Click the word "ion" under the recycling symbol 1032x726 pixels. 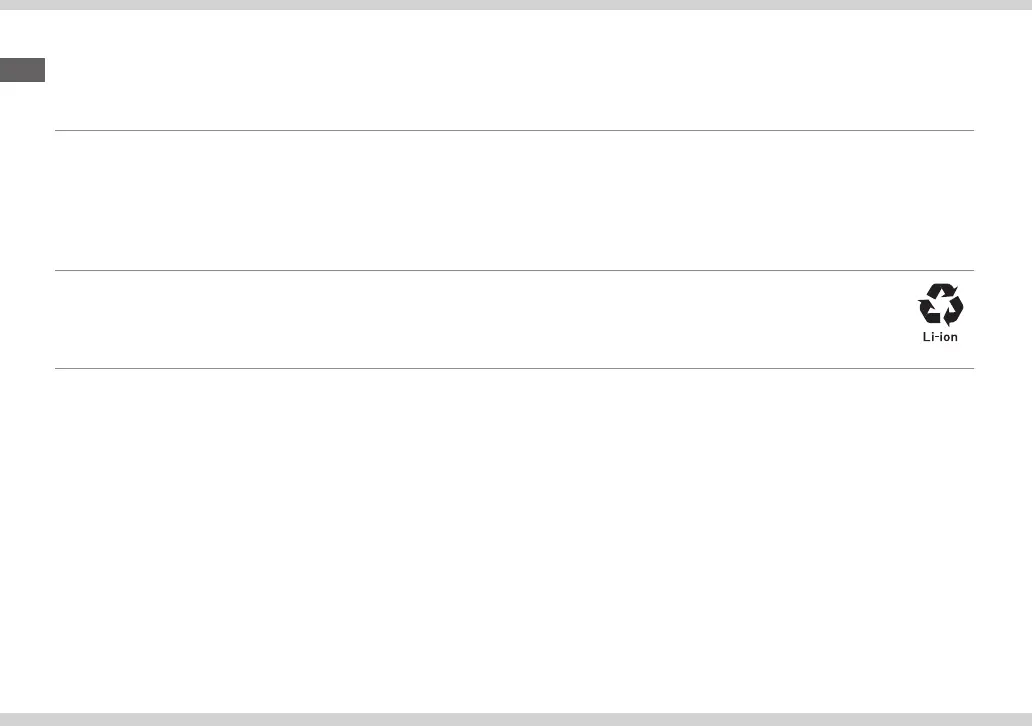tap(948, 337)
